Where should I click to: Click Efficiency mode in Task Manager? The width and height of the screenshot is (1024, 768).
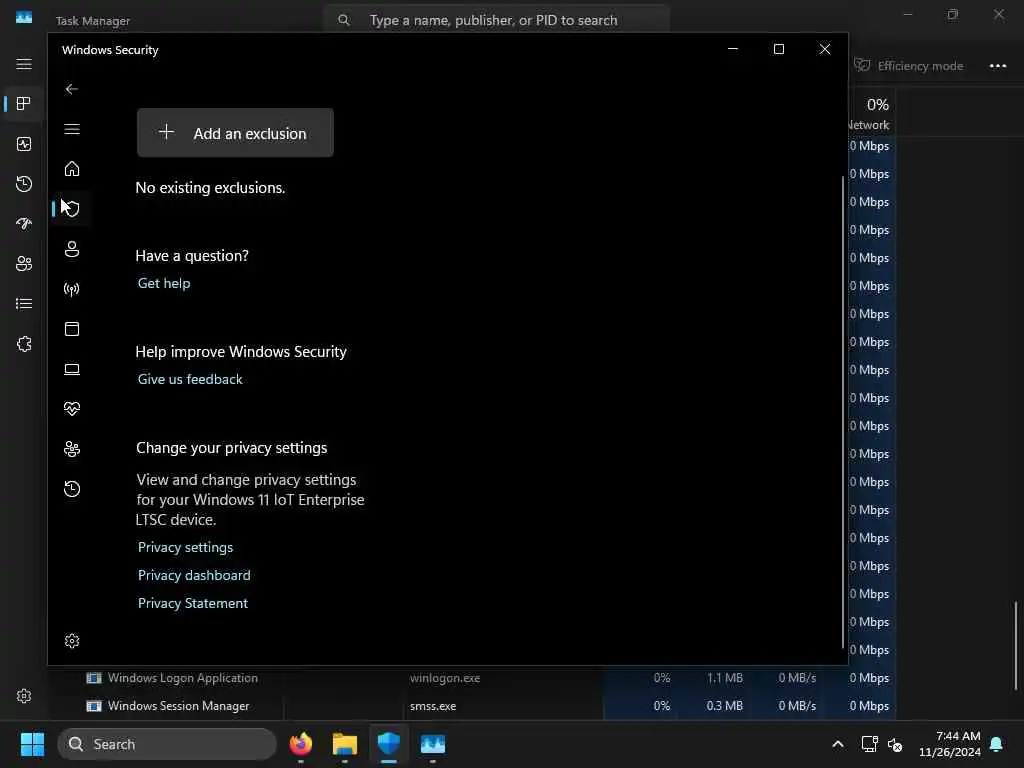point(908,65)
